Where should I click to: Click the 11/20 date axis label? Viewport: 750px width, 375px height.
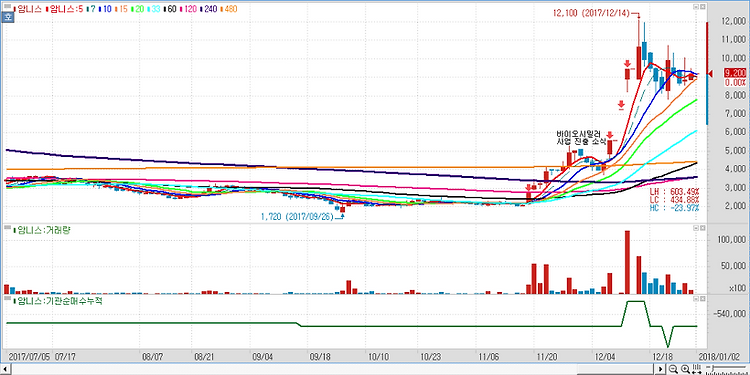tap(548, 357)
